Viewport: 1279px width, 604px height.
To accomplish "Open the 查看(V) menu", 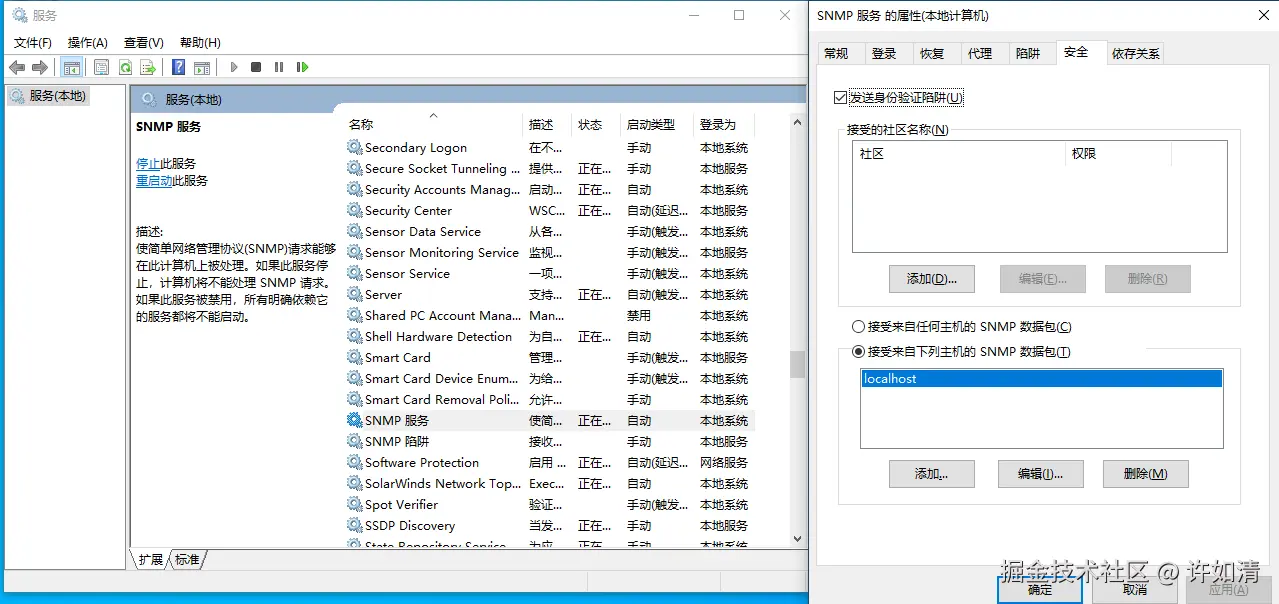I will click(144, 42).
